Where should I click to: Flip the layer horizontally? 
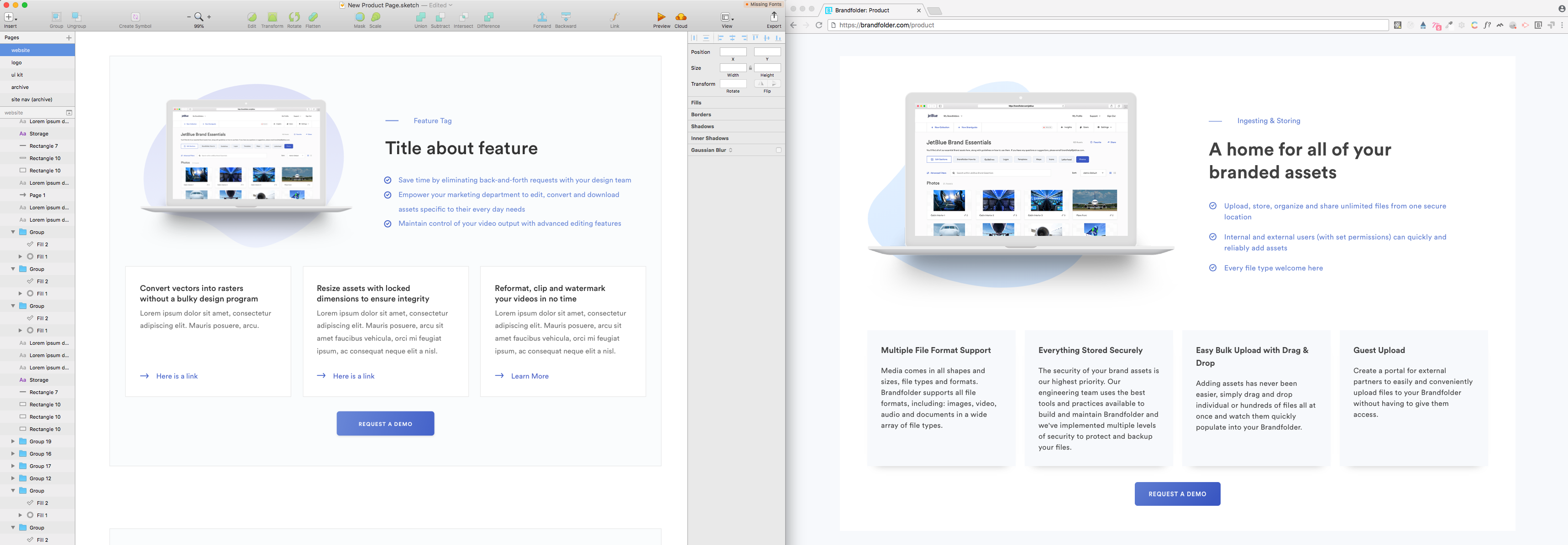point(761,84)
